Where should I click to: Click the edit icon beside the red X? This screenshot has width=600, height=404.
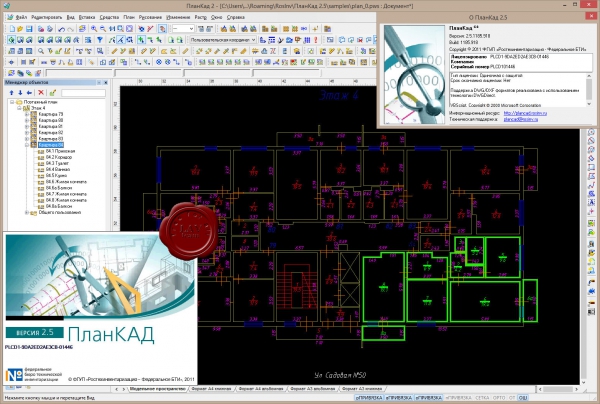(52, 93)
